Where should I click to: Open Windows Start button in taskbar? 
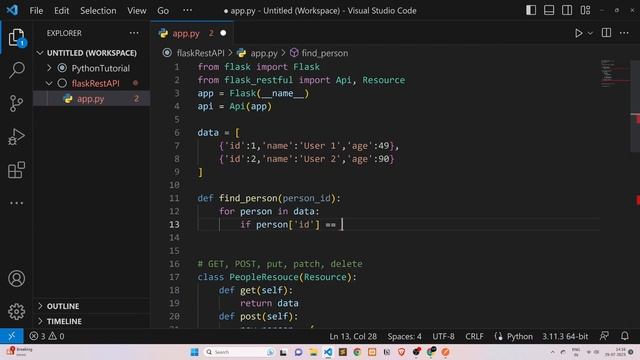(194, 352)
